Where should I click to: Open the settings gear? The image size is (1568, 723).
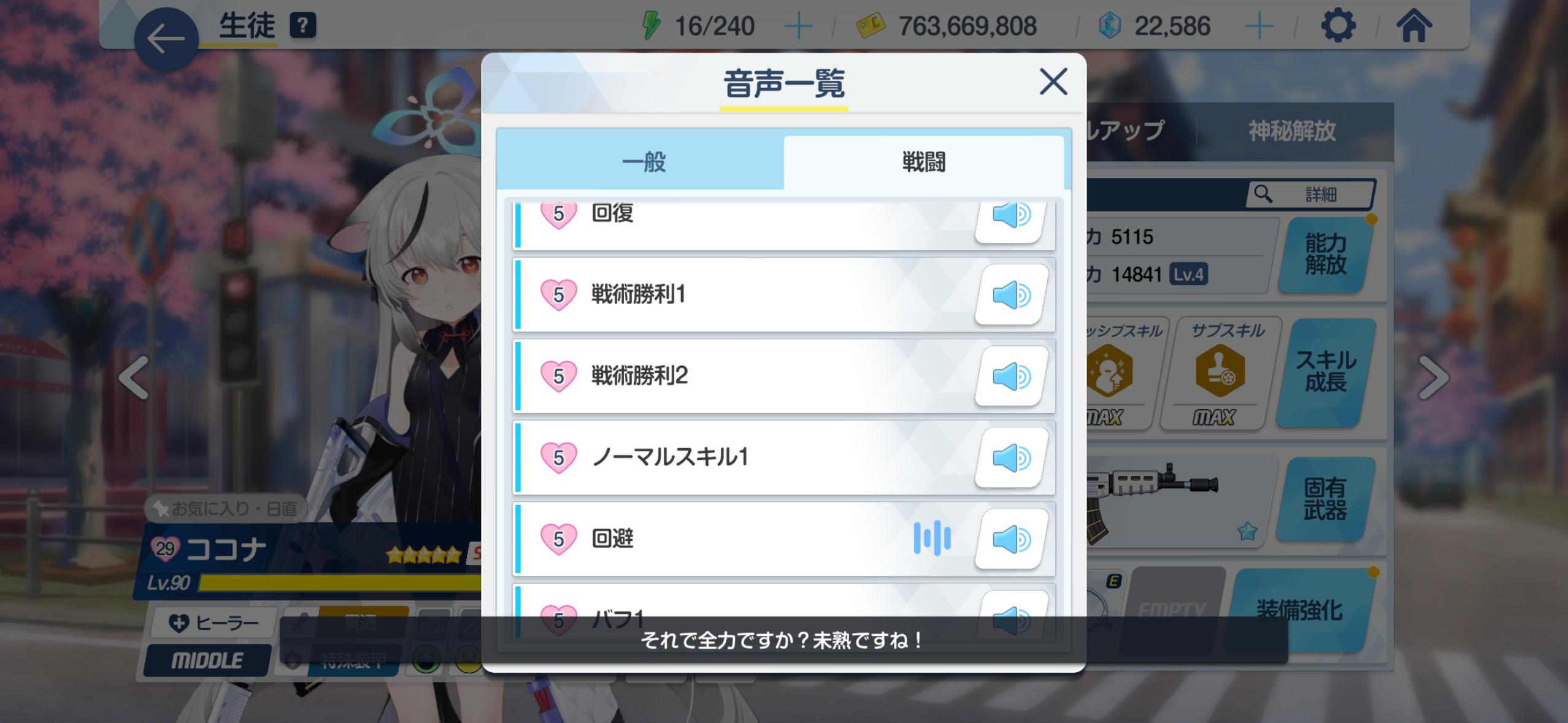1337,26
